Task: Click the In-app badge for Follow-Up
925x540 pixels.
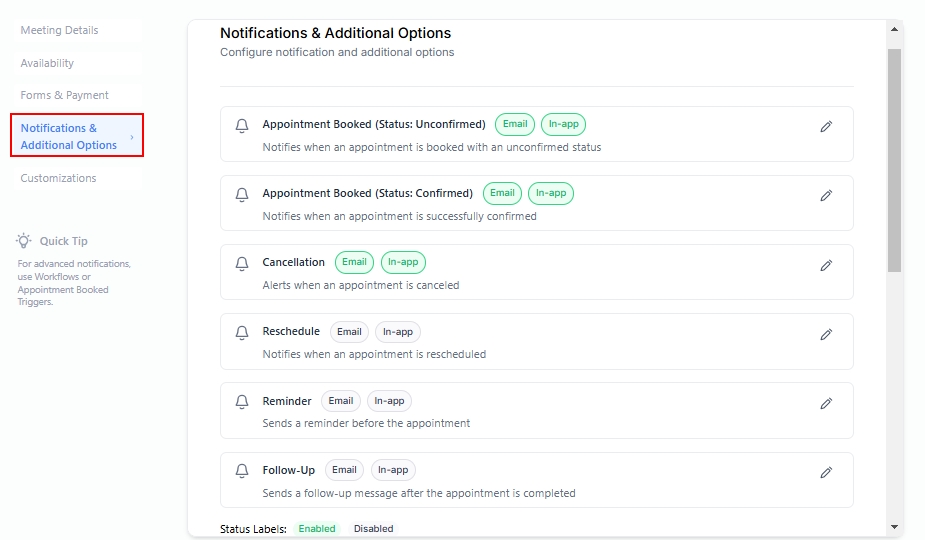Action: pyautogui.click(x=393, y=470)
